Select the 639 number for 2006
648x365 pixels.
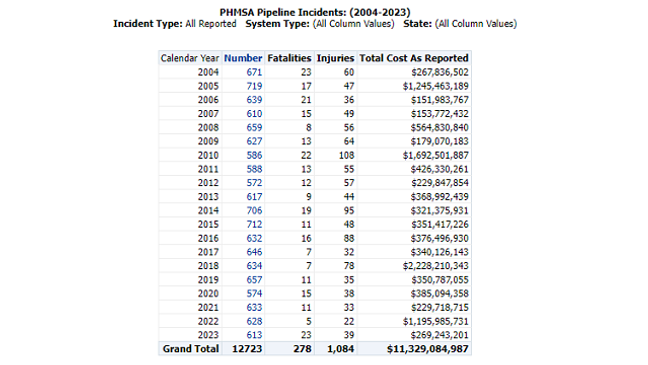(x=254, y=100)
